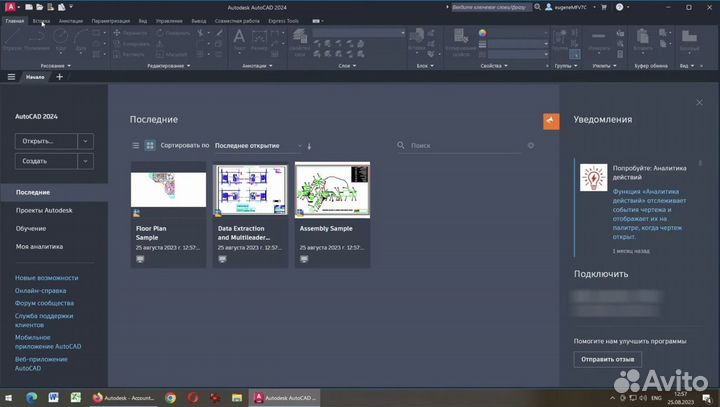Click the orange pin announcements icon
The height and width of the screenshot is (407, 720).
(x=551, y=120)
